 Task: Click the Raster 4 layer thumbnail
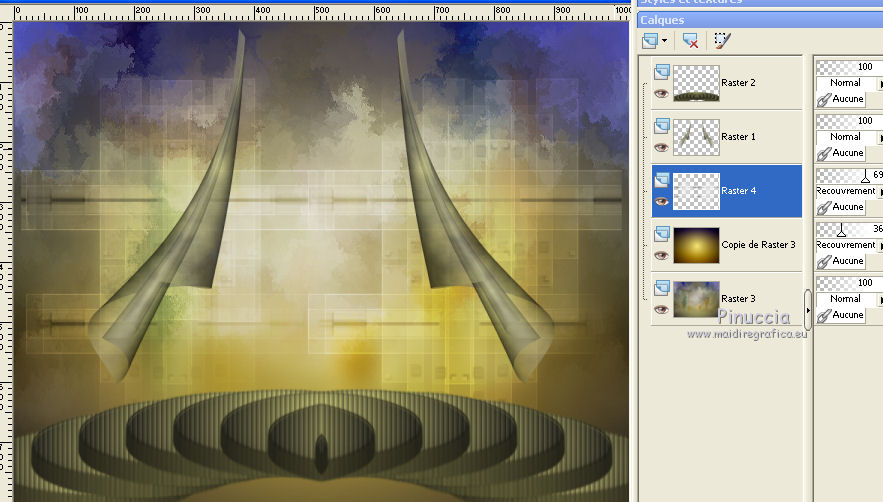point(697,191)
